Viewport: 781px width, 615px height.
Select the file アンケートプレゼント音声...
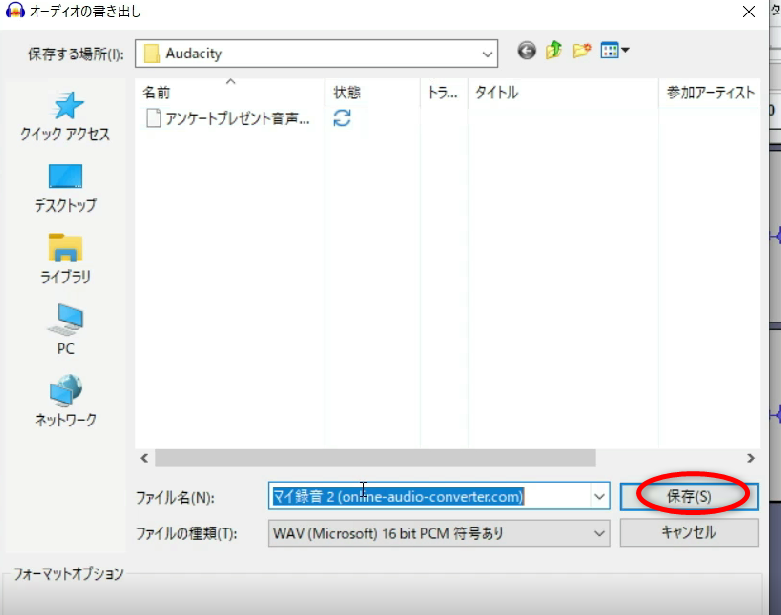(228, 119)
